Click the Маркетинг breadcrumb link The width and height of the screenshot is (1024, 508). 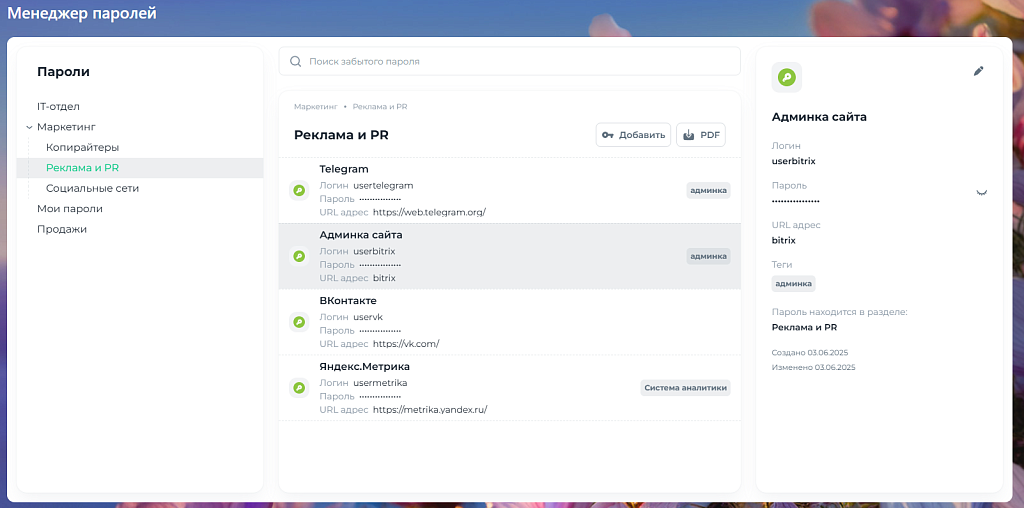[315, 106]
